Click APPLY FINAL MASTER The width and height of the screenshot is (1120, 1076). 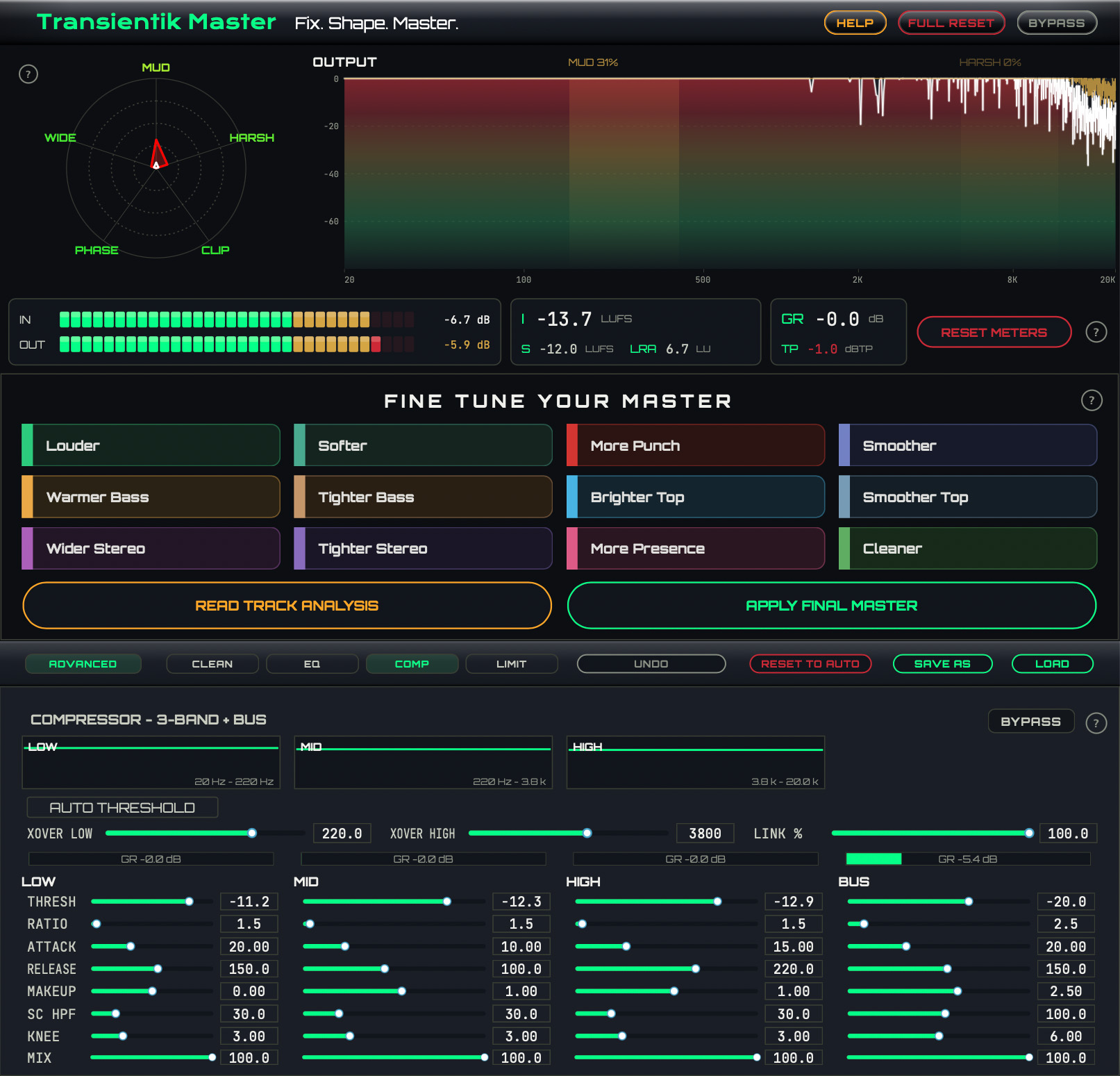(x=832, y=605)
